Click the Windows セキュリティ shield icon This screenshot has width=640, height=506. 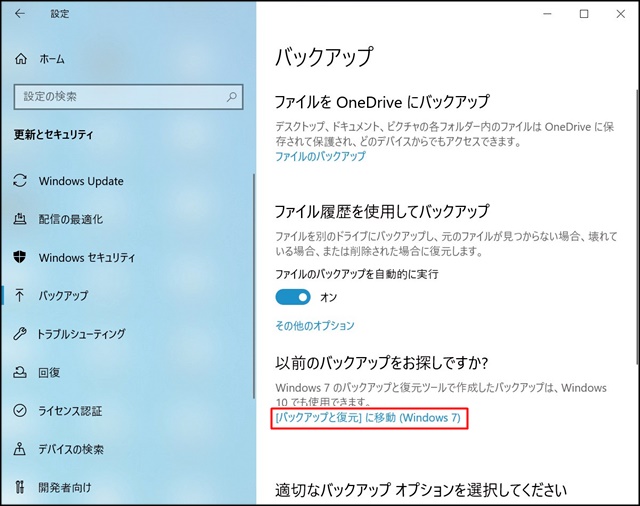pyautogui.click(x=20, y=257)
